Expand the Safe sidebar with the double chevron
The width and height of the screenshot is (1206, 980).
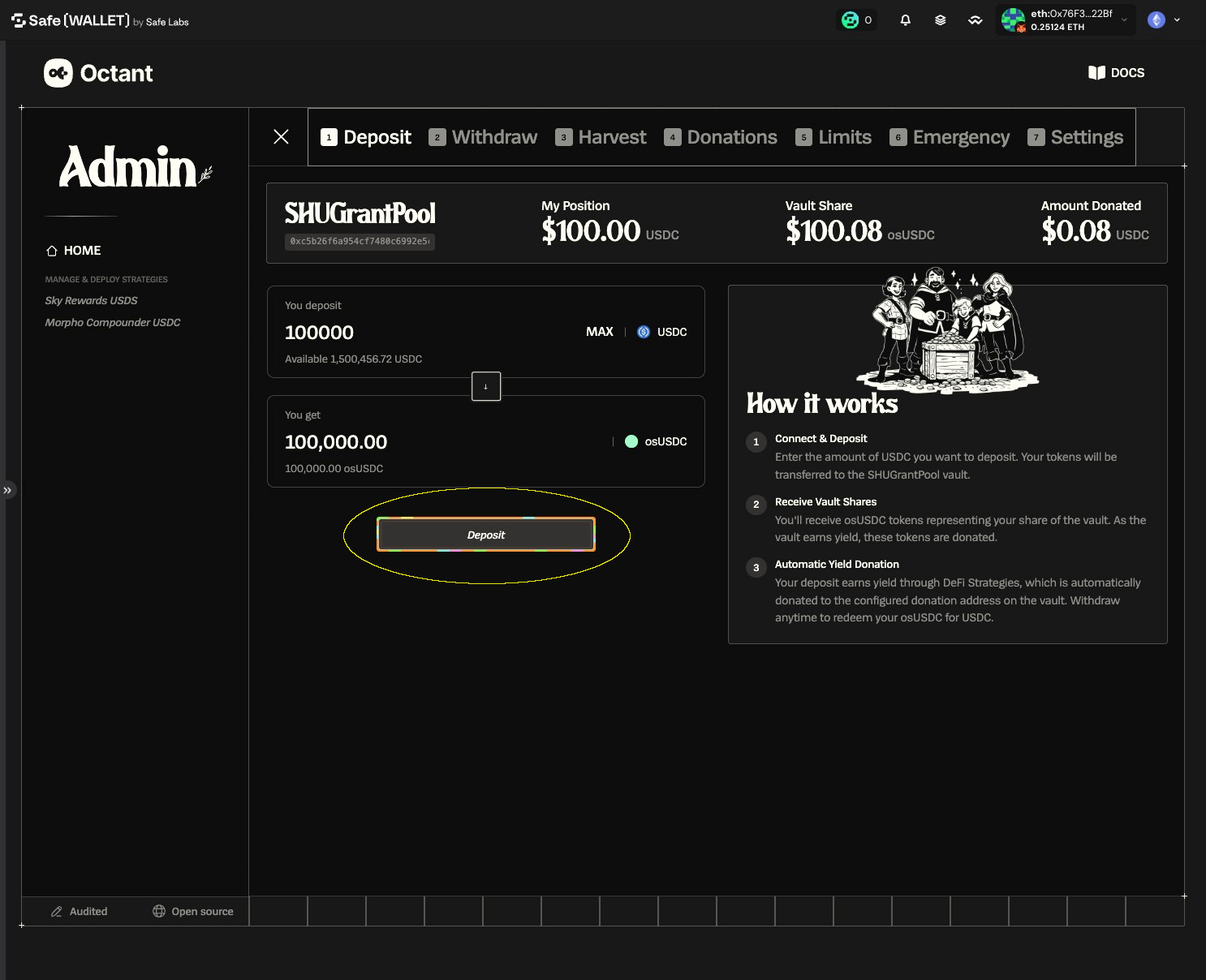pyautogui.click(x=7, y=490)
